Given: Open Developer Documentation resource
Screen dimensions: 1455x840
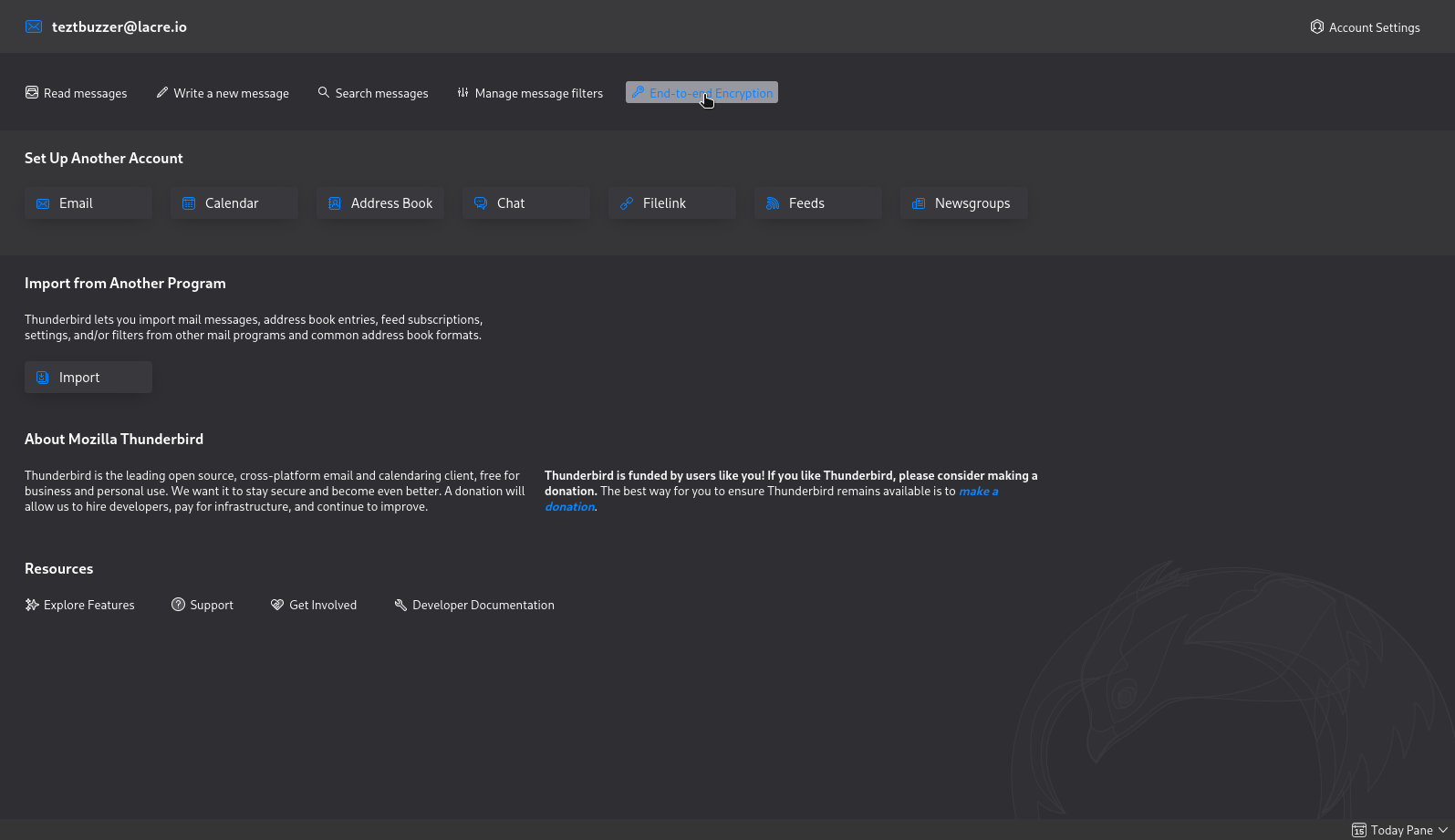Looking at the screenshot, I should [x=474, y=606].
